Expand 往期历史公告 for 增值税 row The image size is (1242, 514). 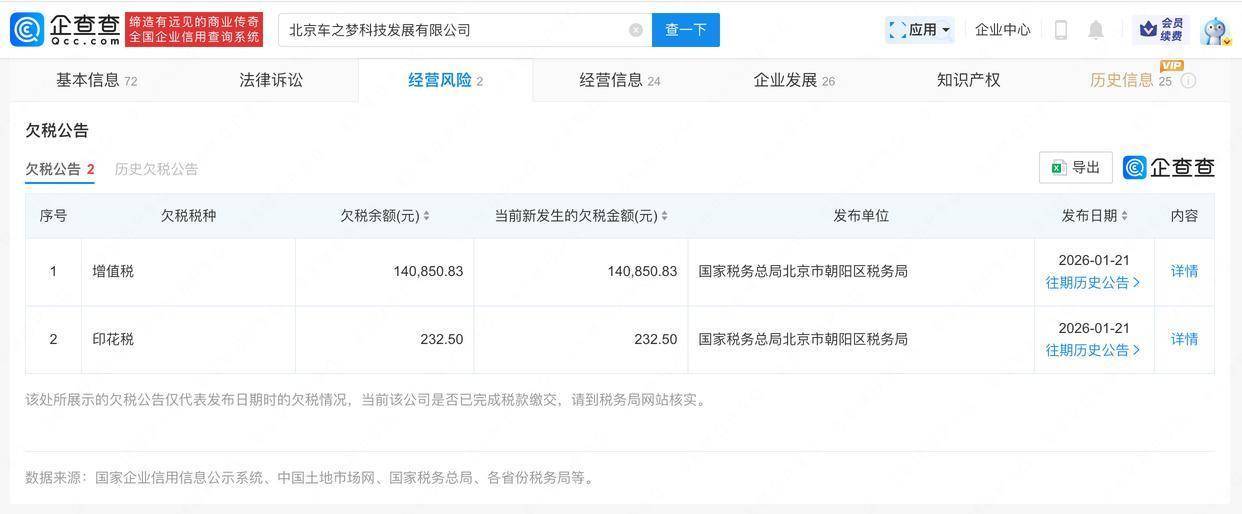pos(1093,283)
